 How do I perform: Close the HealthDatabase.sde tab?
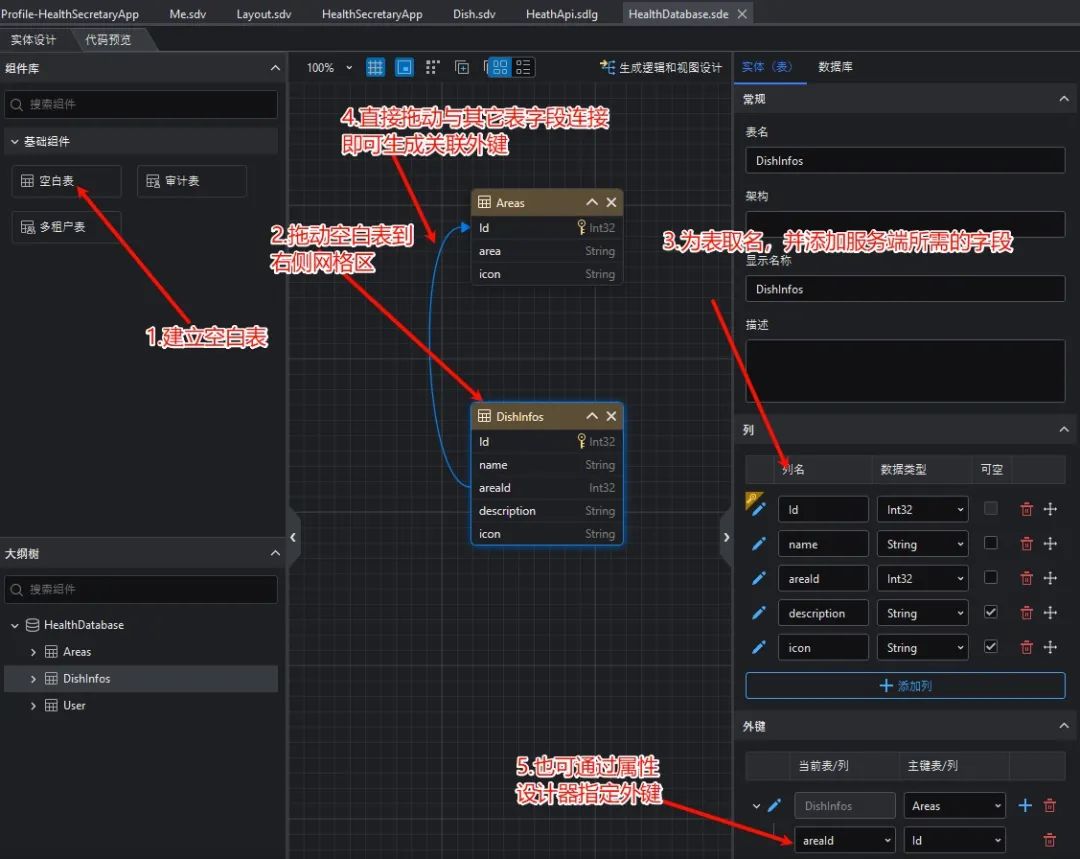point(742,14)
